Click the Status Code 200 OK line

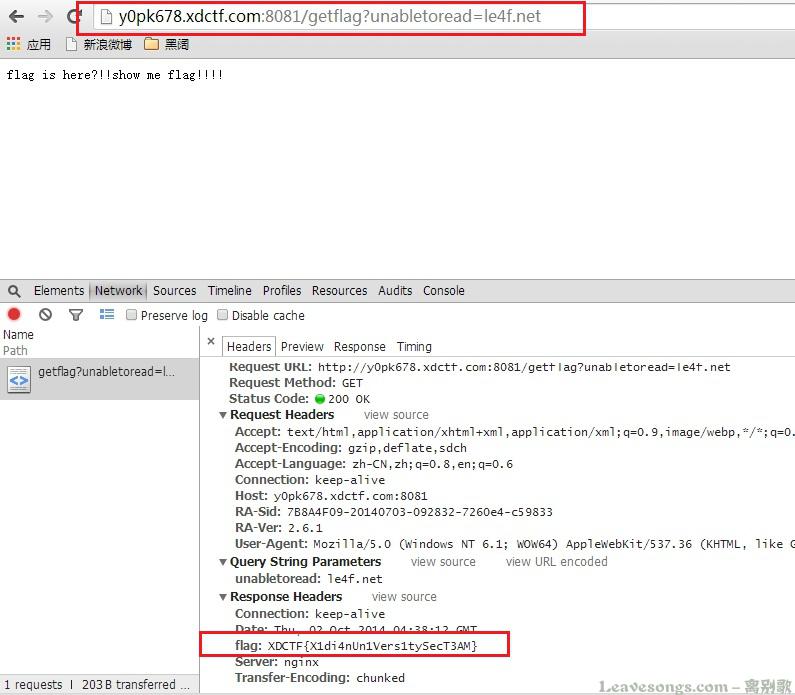tap(299, 399)
